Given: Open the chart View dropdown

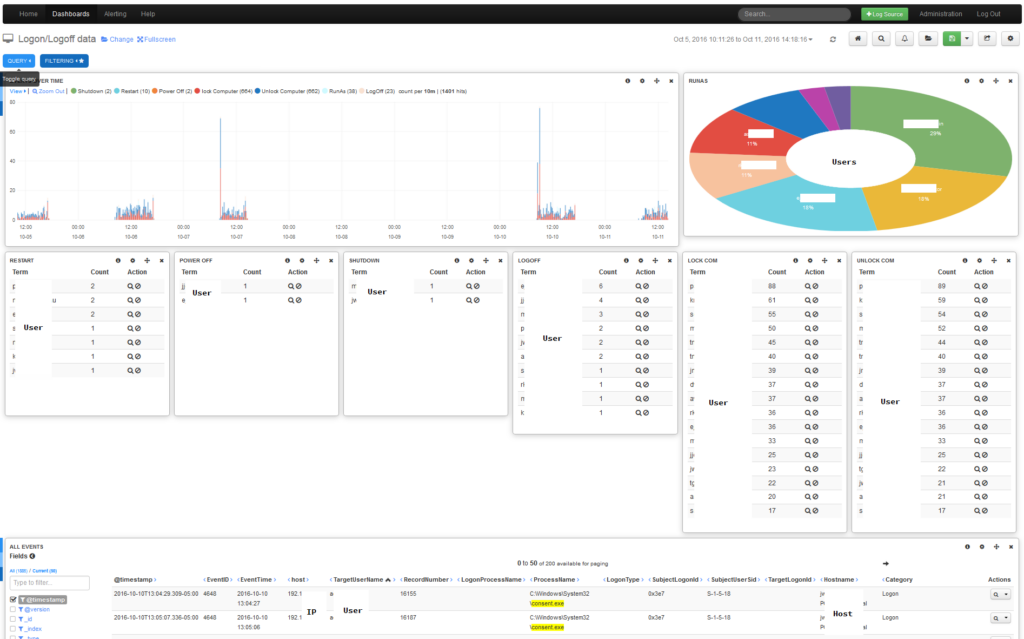Looking at the screenshot, I should point(18,91).
